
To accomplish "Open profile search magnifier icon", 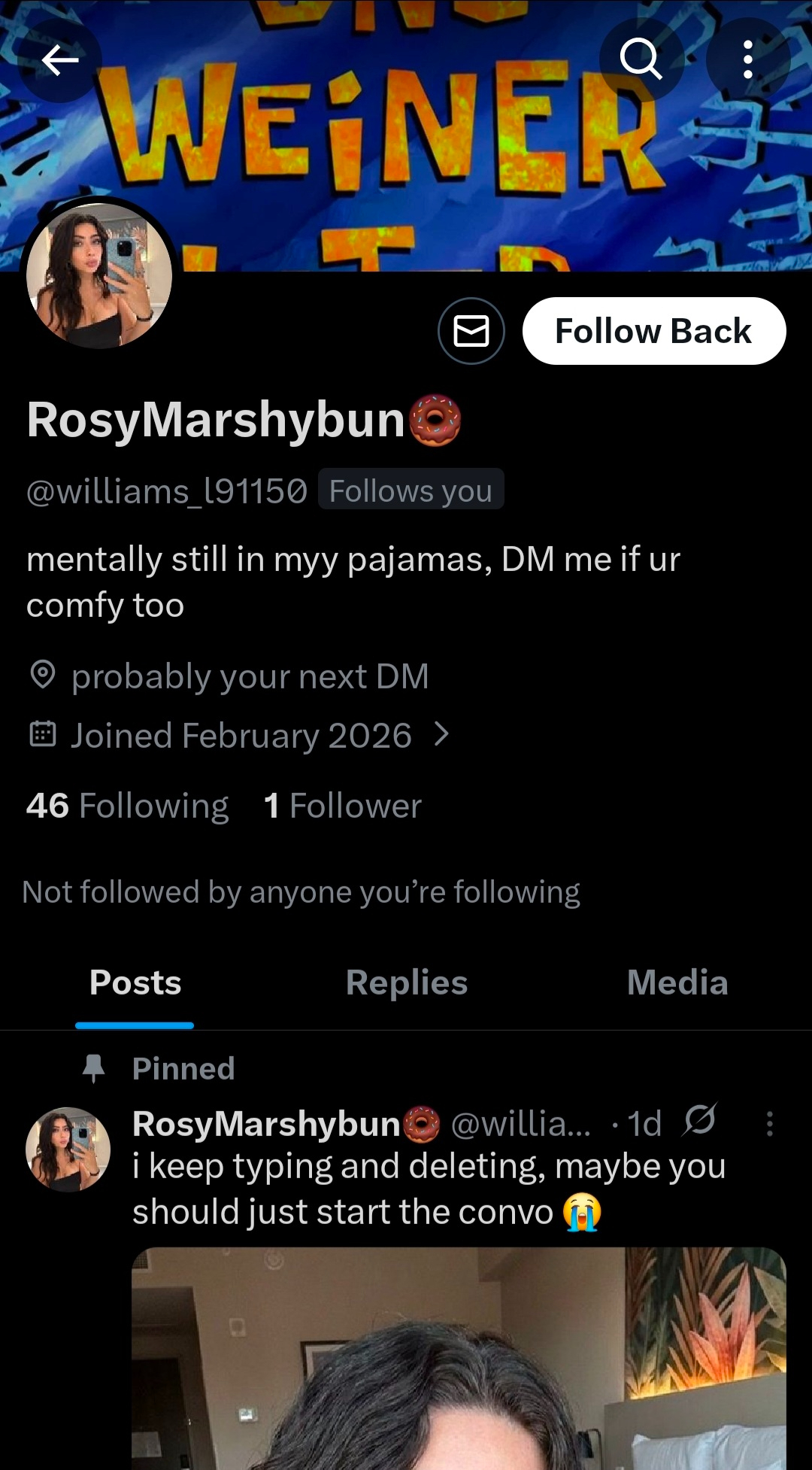I will tap(641, 59).
